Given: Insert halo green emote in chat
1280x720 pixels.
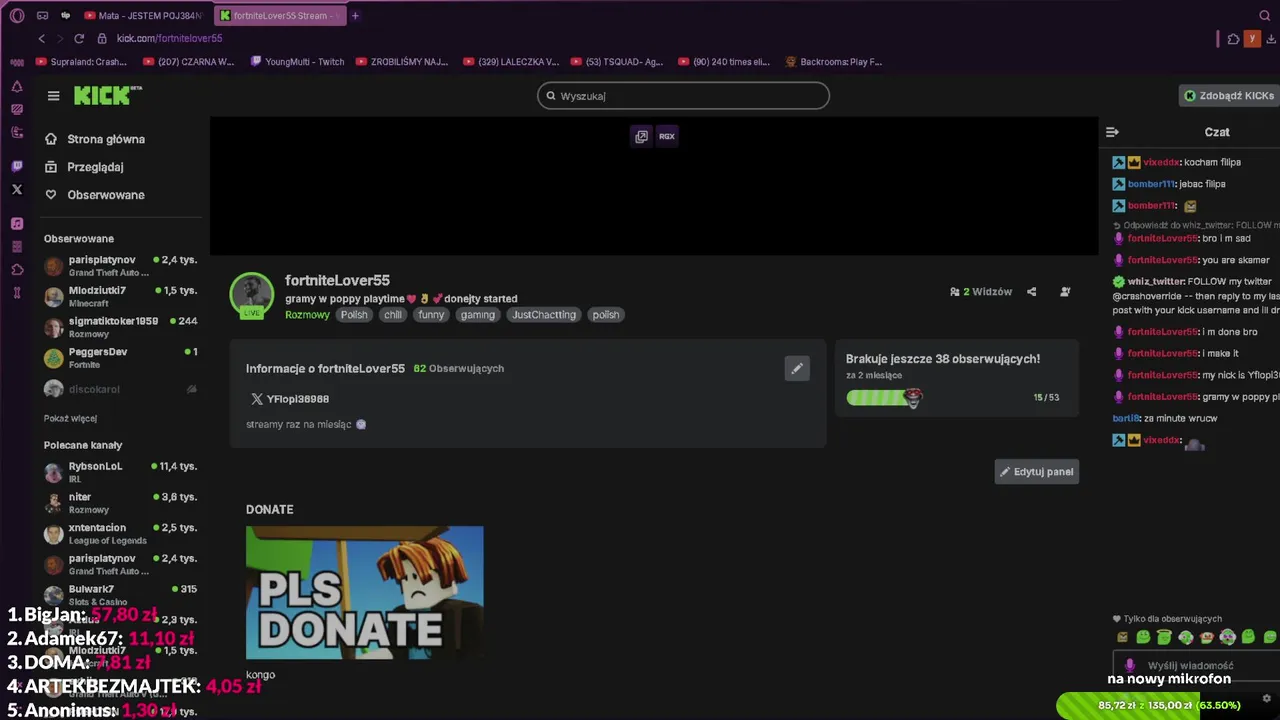Looking at the screenshot, I should 1164,637.
